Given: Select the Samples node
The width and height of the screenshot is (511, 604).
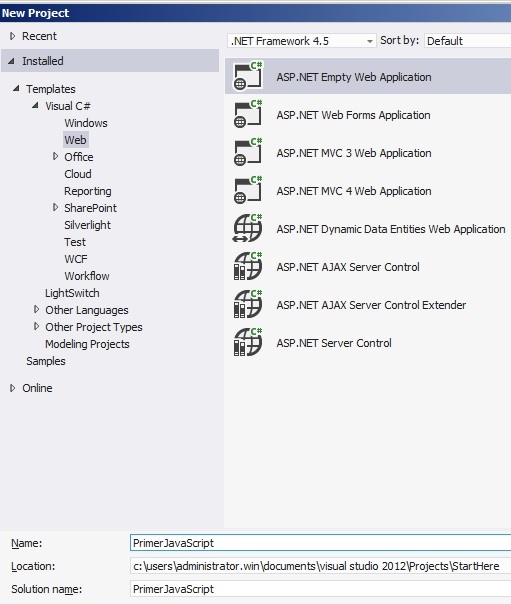Looking at the screenshot, I should [x=46, y=361].
